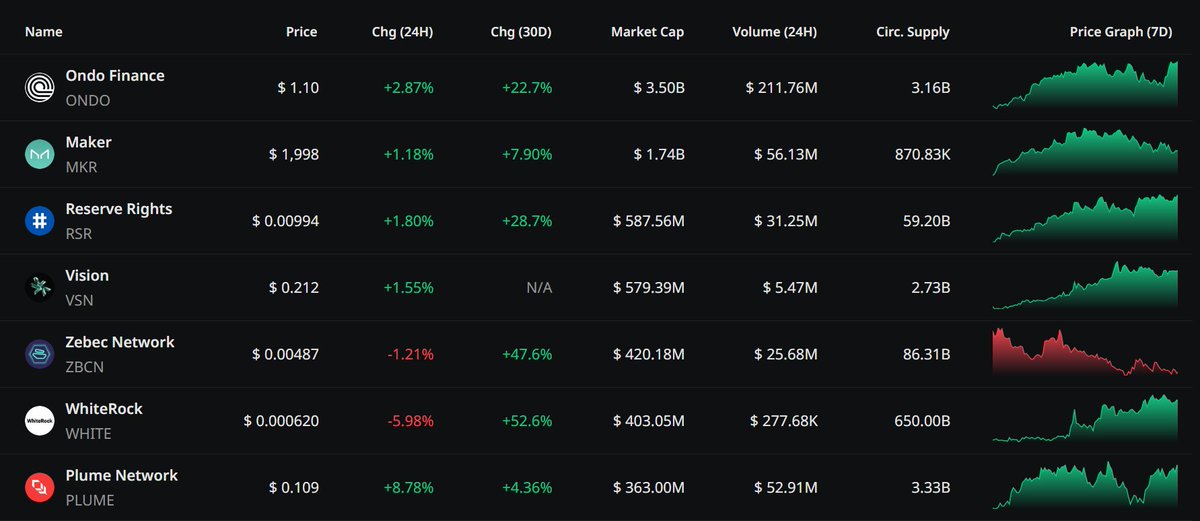Screen dimensions: 1200x521
Task: Click WhiteRock circulating supply 650.00B
Action: [x=924, y=421]
